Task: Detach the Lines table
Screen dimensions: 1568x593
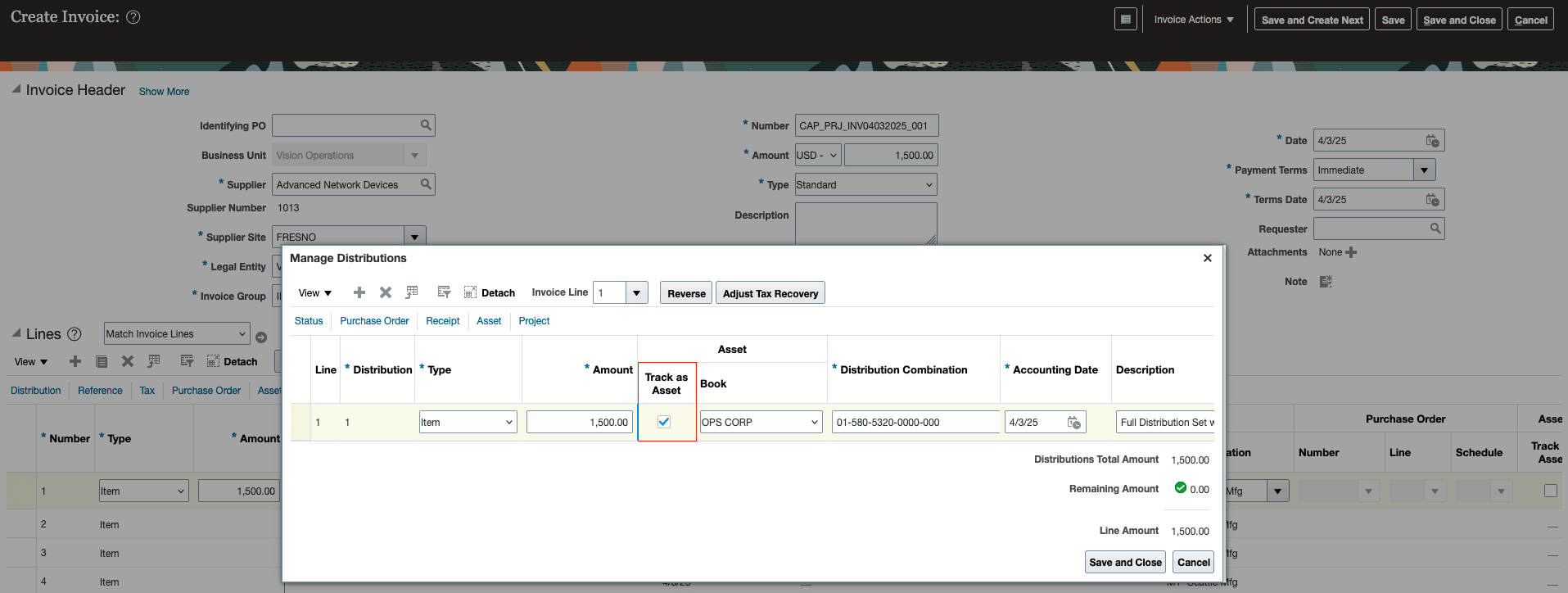Action: coord(233,361)
